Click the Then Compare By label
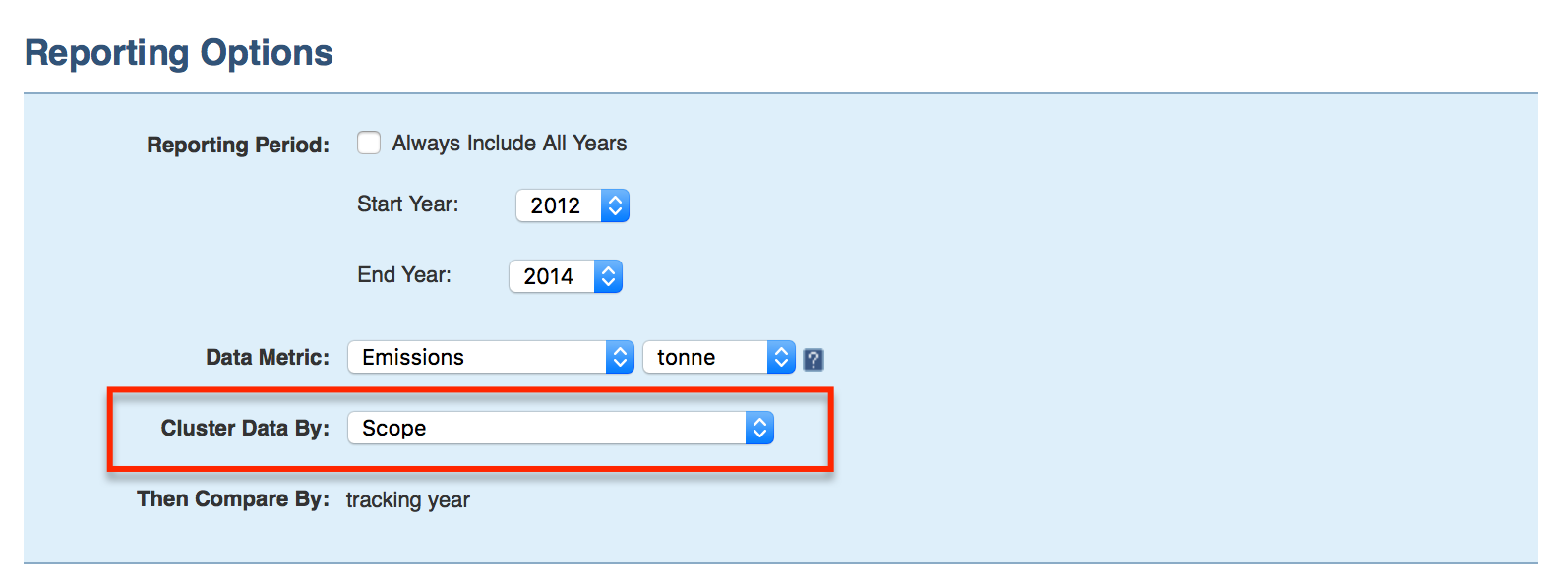The image size is (1568, 582). coord(233,498)
